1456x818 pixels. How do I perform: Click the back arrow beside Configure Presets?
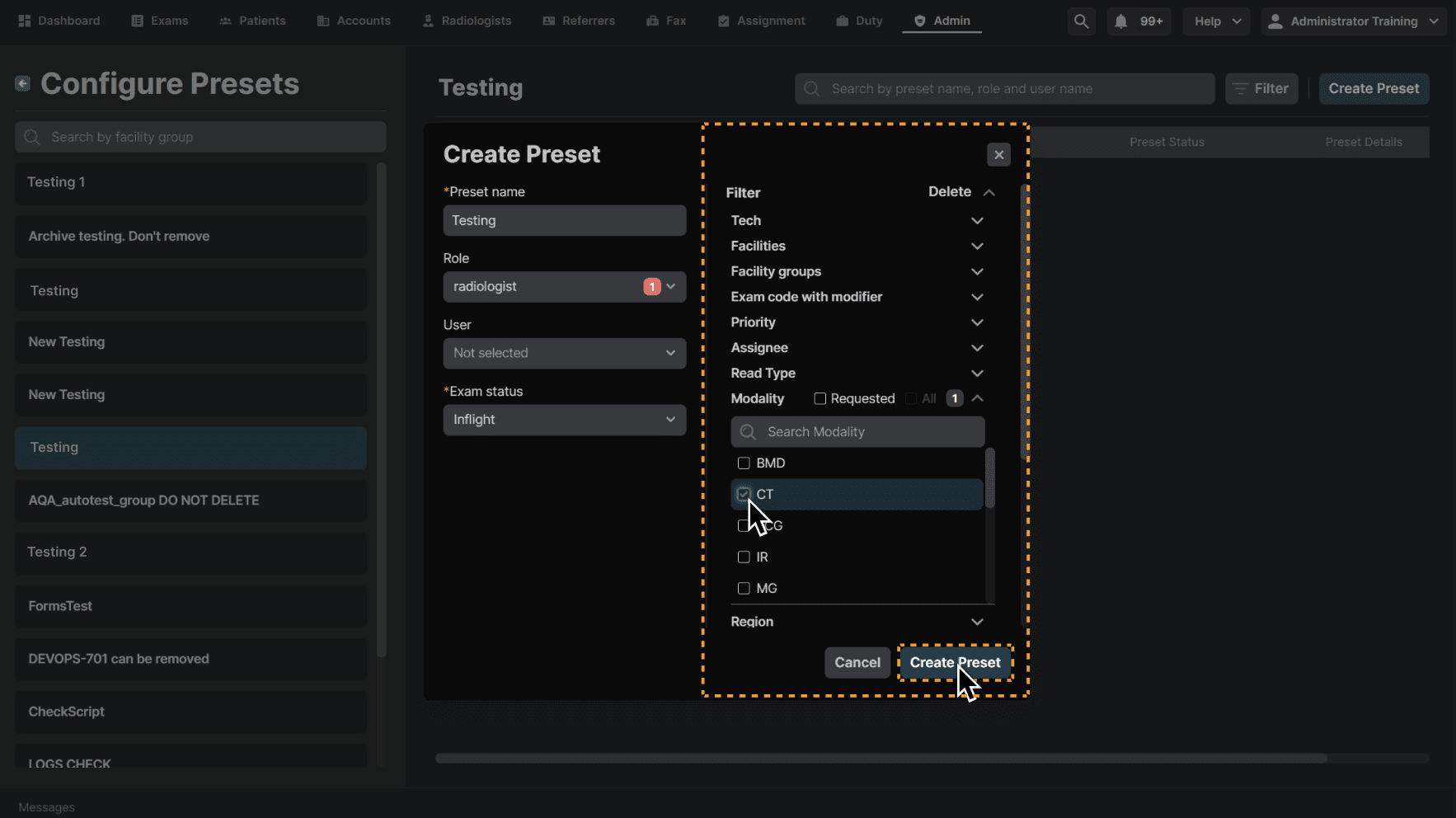22,83
